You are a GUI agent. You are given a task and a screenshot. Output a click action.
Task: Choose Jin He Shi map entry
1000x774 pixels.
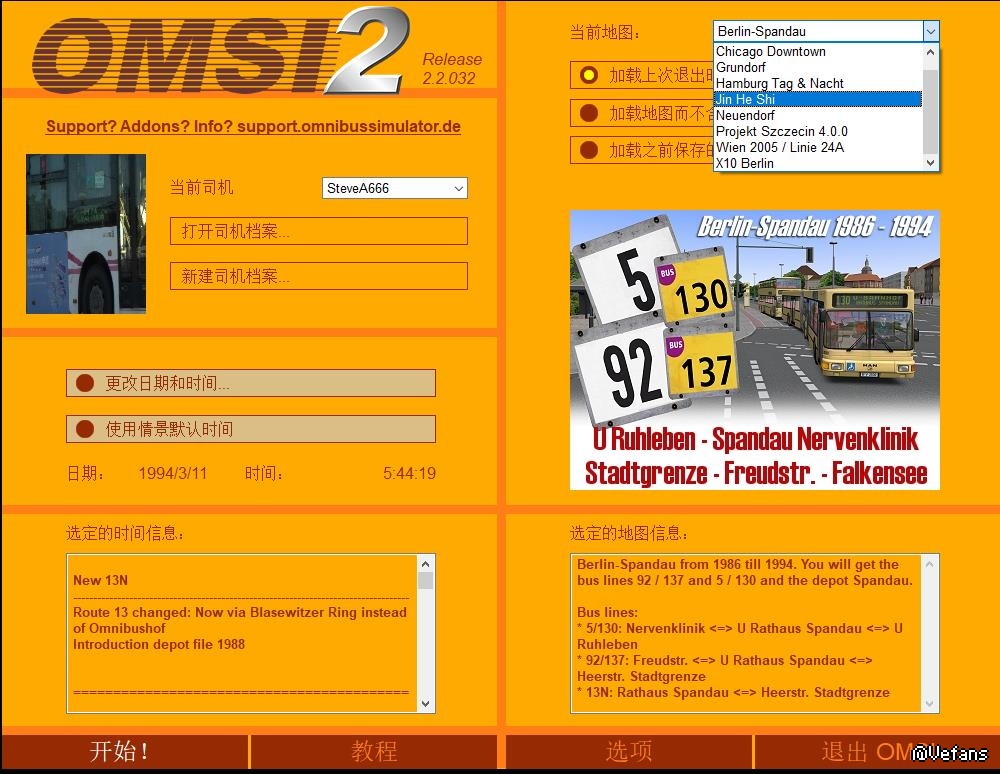(818, 99)
